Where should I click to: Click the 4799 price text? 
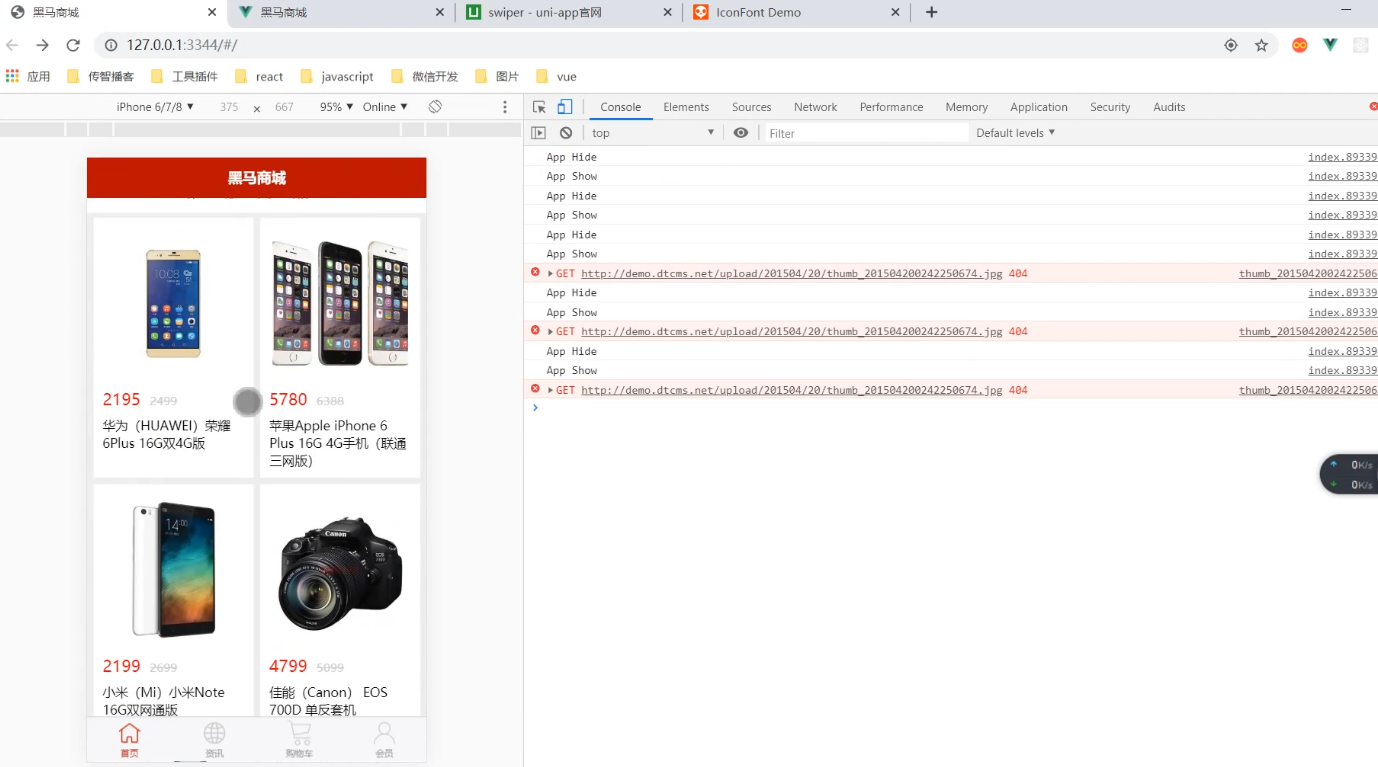[x=288, y=666]
